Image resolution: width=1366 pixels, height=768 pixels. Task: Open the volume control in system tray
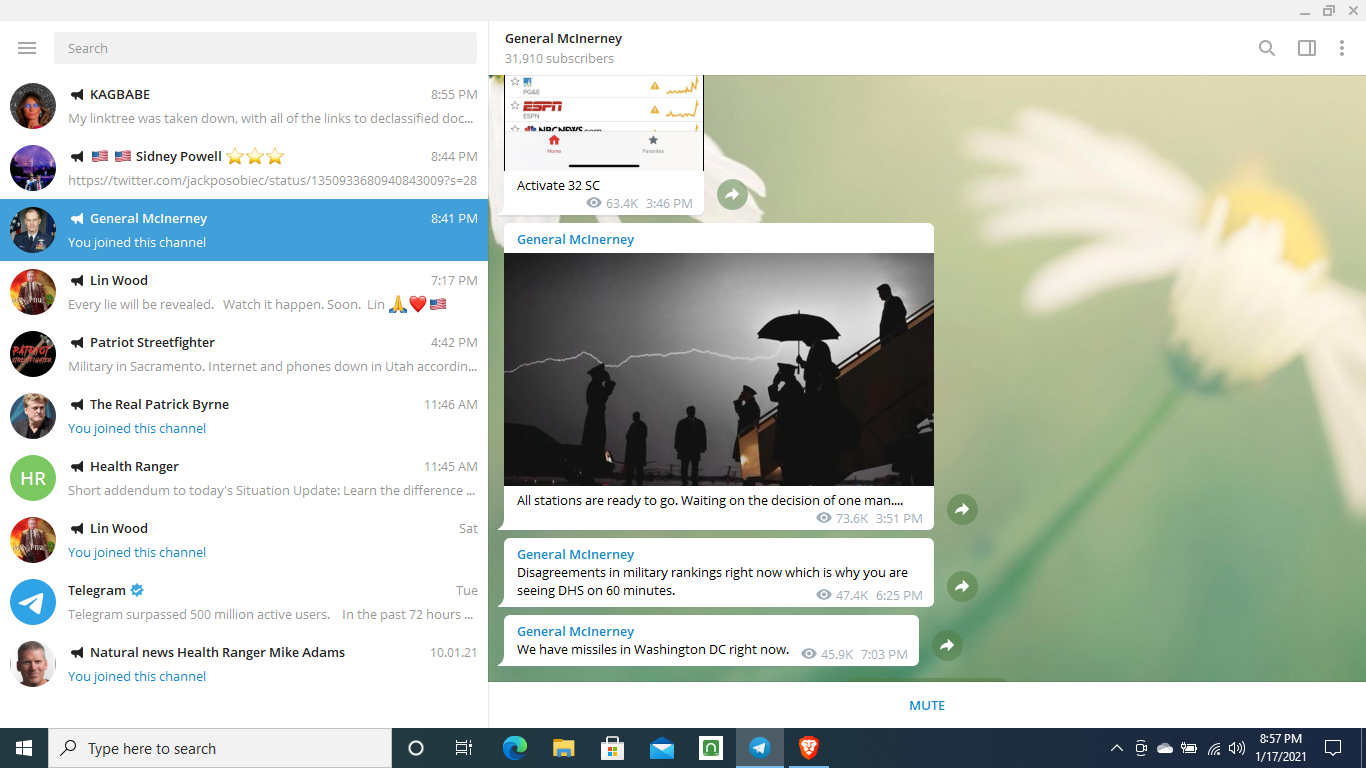1237,748
